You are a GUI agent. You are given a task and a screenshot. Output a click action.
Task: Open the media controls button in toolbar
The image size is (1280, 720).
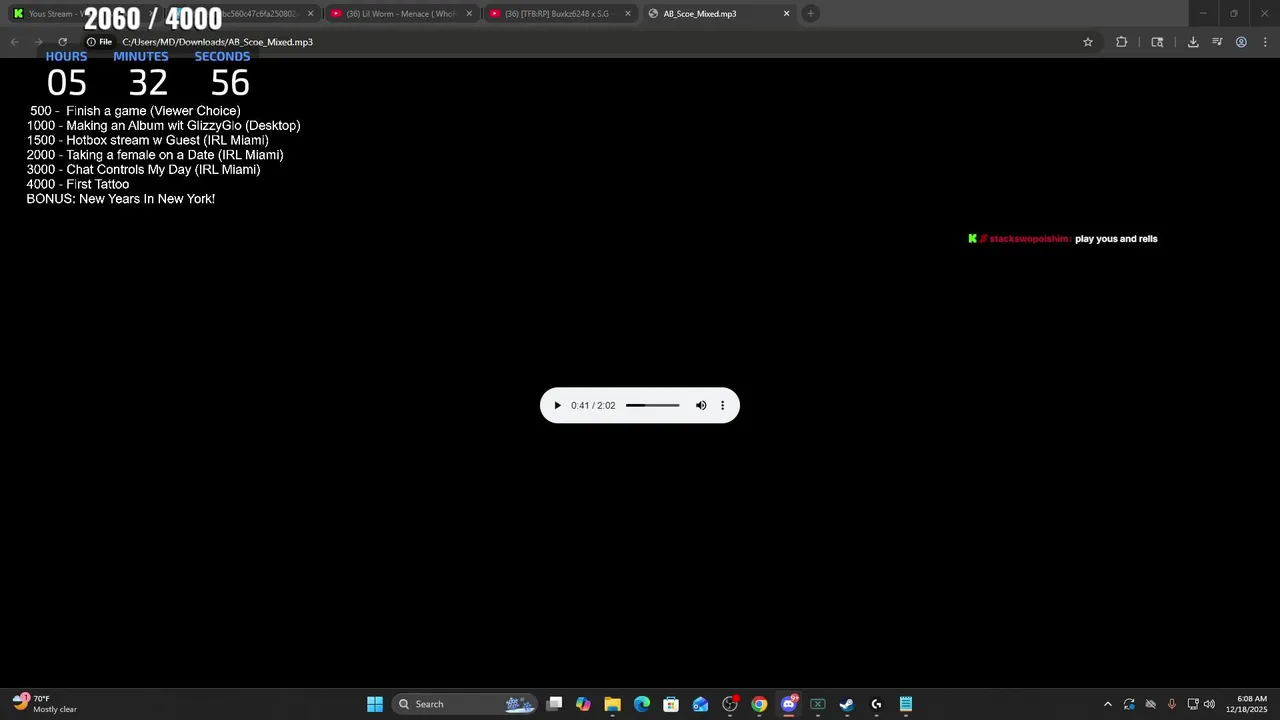(1217, 42)
